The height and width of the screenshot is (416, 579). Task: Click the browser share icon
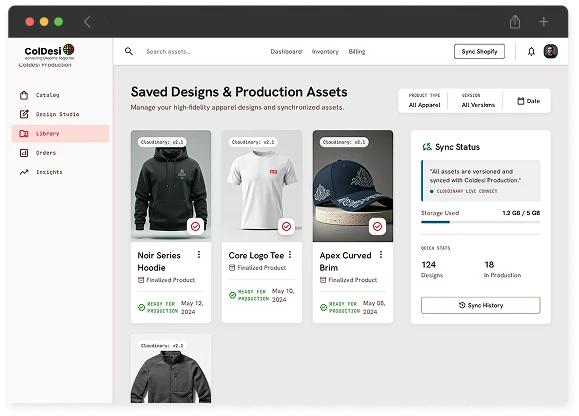(515, 22)
